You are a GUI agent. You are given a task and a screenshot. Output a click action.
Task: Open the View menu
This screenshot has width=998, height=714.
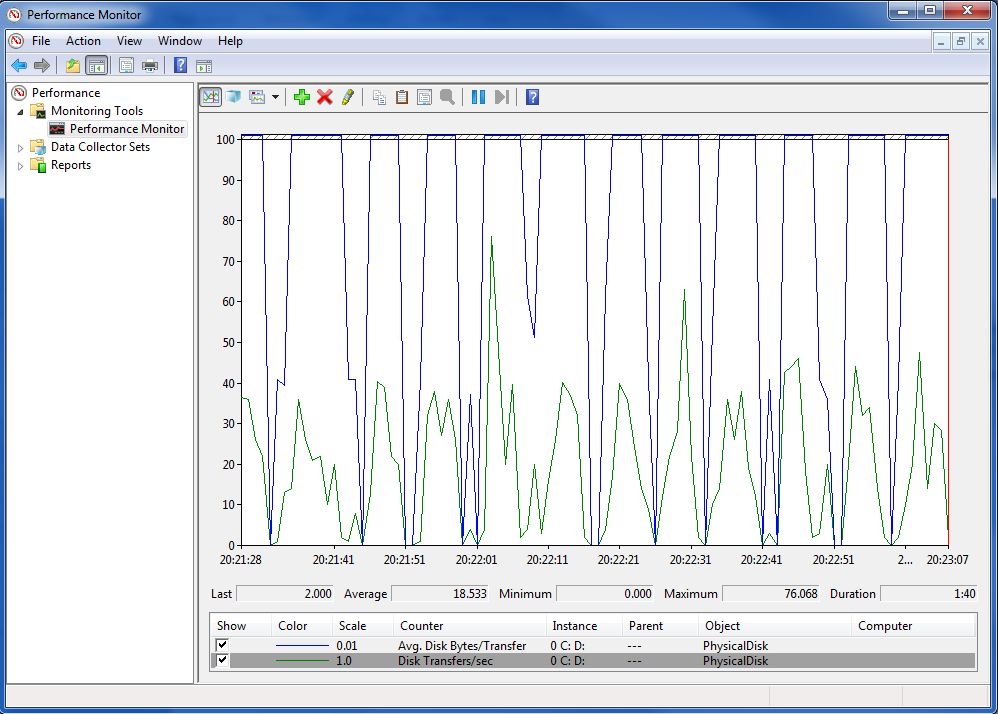(129, 41)
